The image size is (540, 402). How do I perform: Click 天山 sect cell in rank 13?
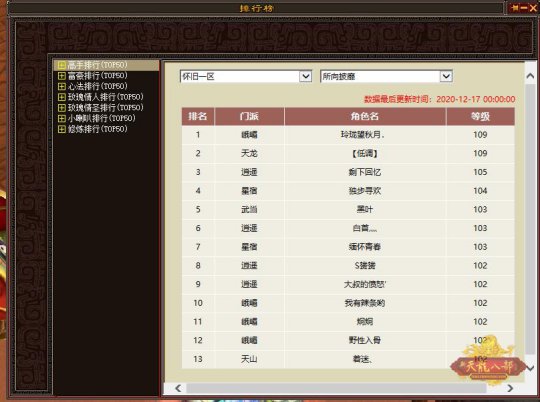249,359
